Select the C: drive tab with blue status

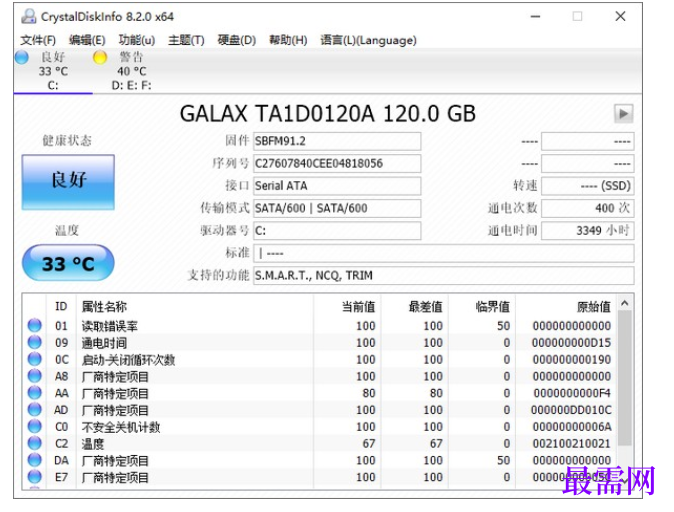point(53,71)
